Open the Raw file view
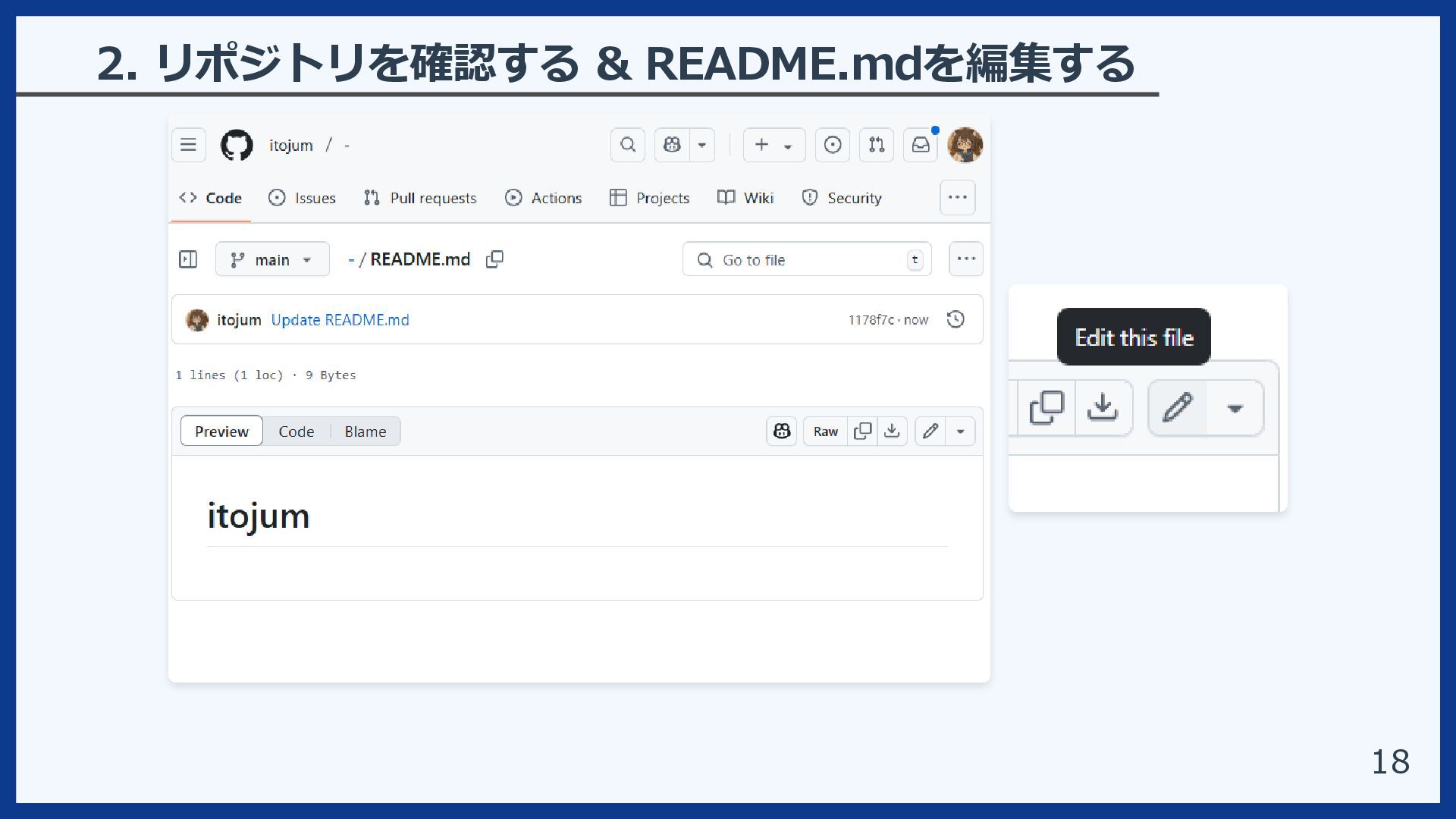The width and height of the screenshot is (1456, 819). pos(826,431)
